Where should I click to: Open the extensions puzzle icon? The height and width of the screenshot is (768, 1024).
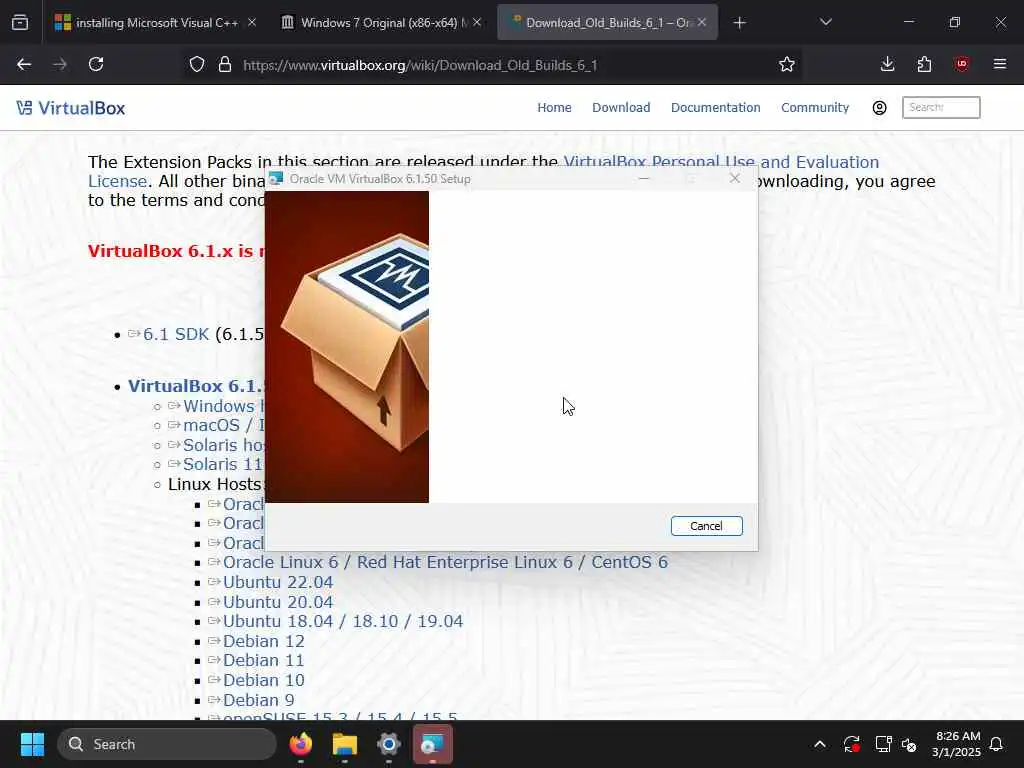[924, 64]
